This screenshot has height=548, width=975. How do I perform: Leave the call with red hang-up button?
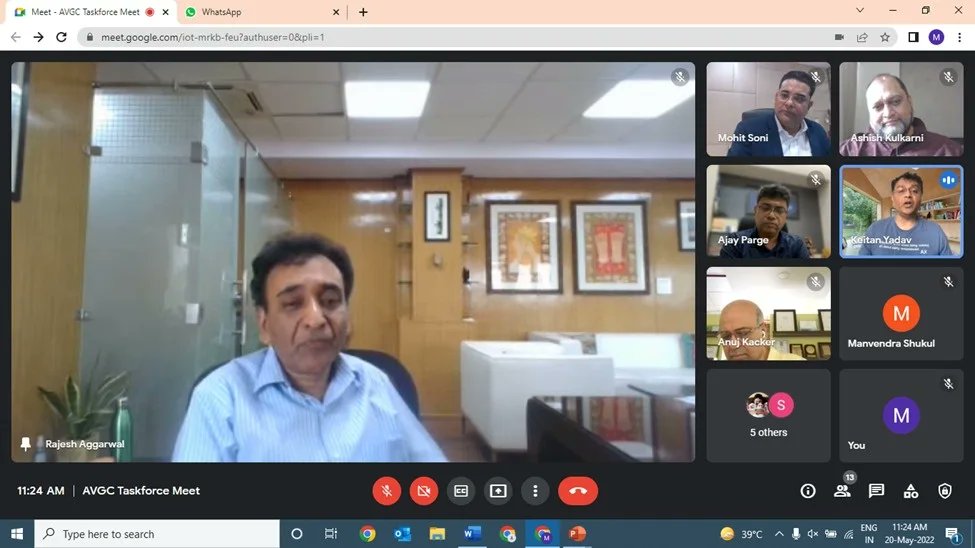pyautogui.click(x=578, y=491)
